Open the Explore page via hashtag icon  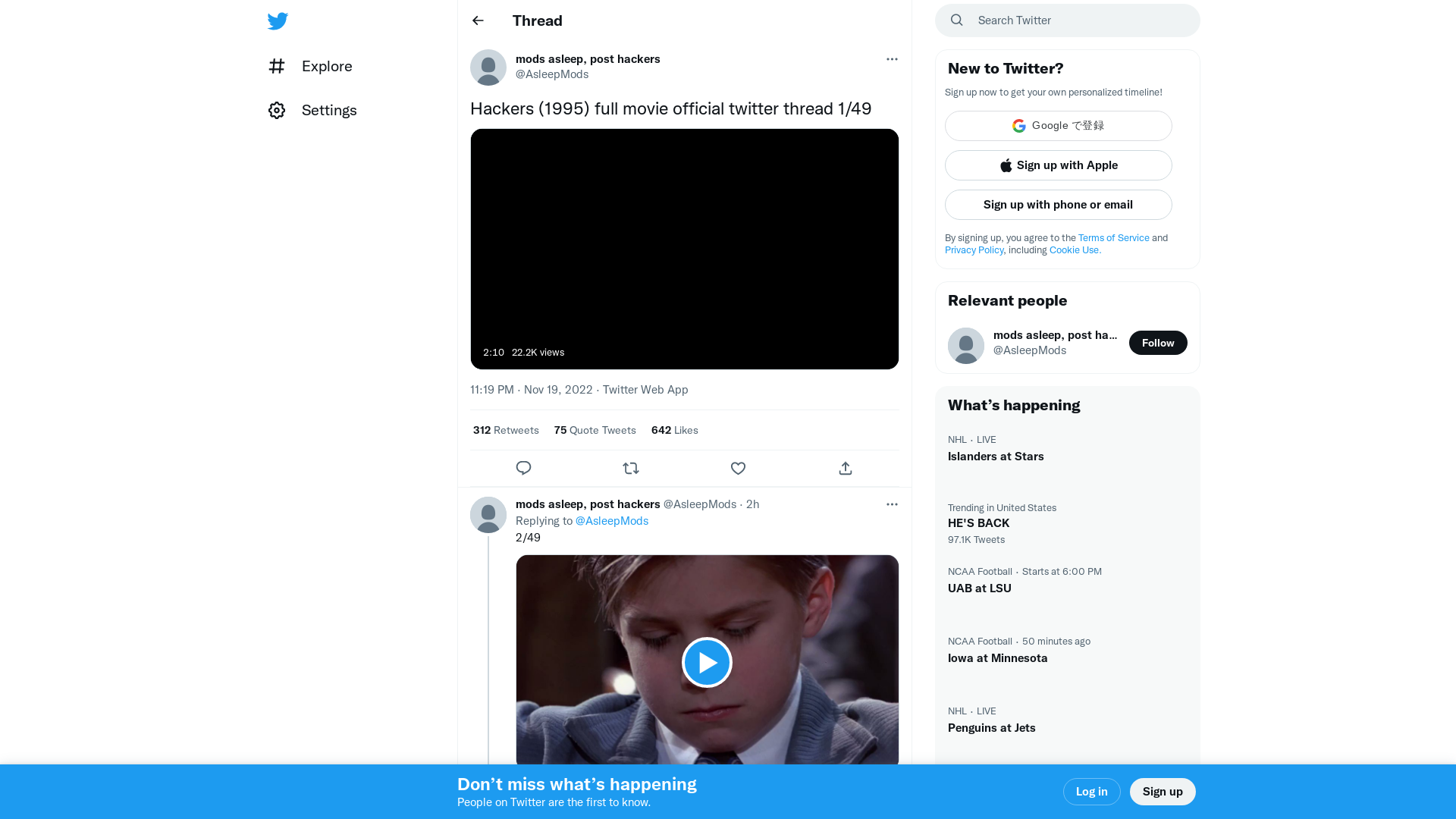(277, 66)
